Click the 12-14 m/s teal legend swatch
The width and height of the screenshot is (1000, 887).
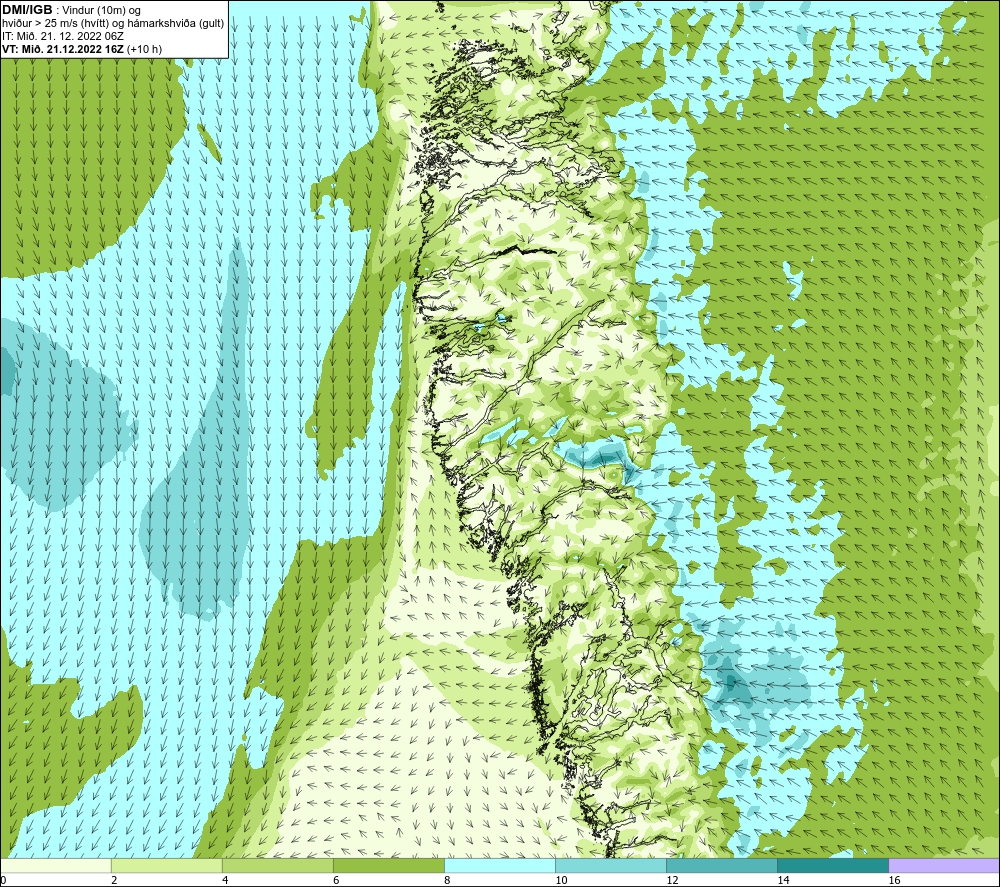click(722, 865)
